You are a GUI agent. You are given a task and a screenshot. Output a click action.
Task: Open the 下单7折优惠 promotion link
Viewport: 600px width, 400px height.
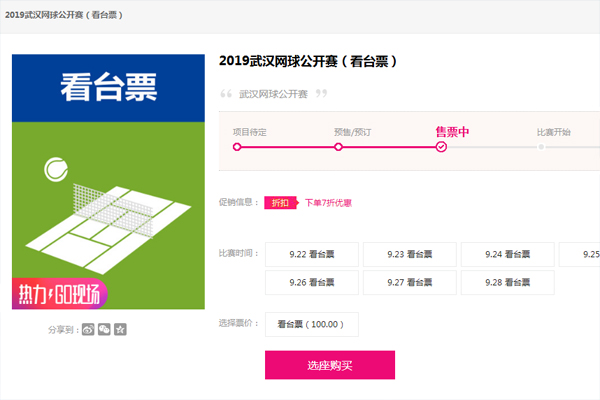(328, 202)
